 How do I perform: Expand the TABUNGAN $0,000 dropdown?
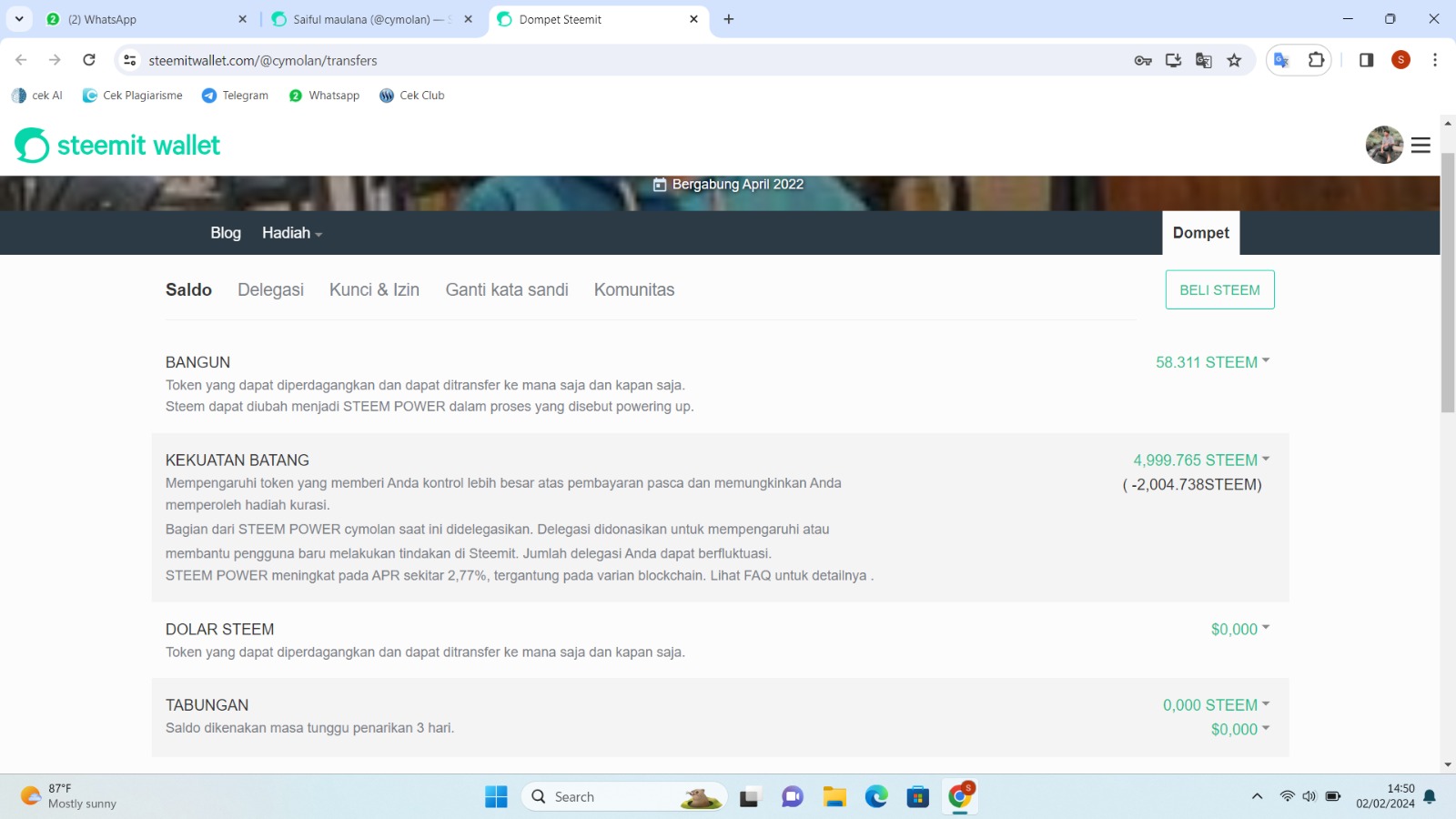(x=1240, y=730)
